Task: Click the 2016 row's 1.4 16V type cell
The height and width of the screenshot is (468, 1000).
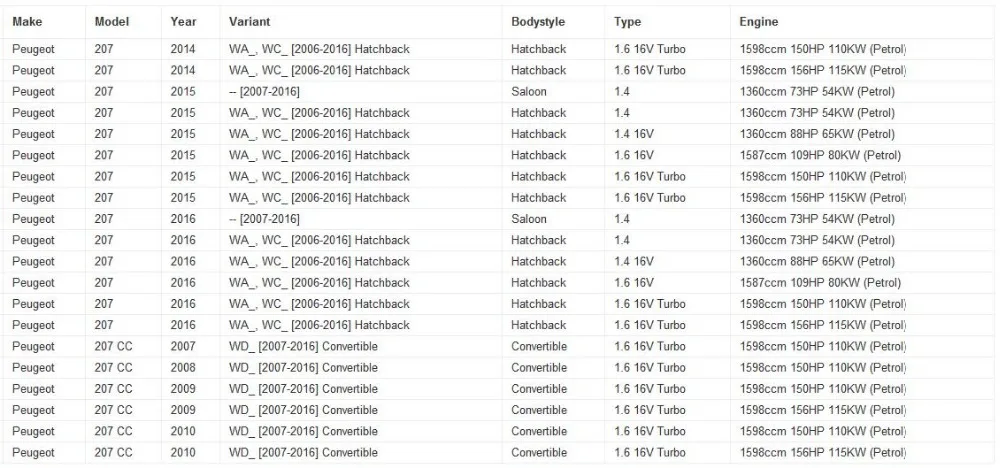Action: pos(634,261)
